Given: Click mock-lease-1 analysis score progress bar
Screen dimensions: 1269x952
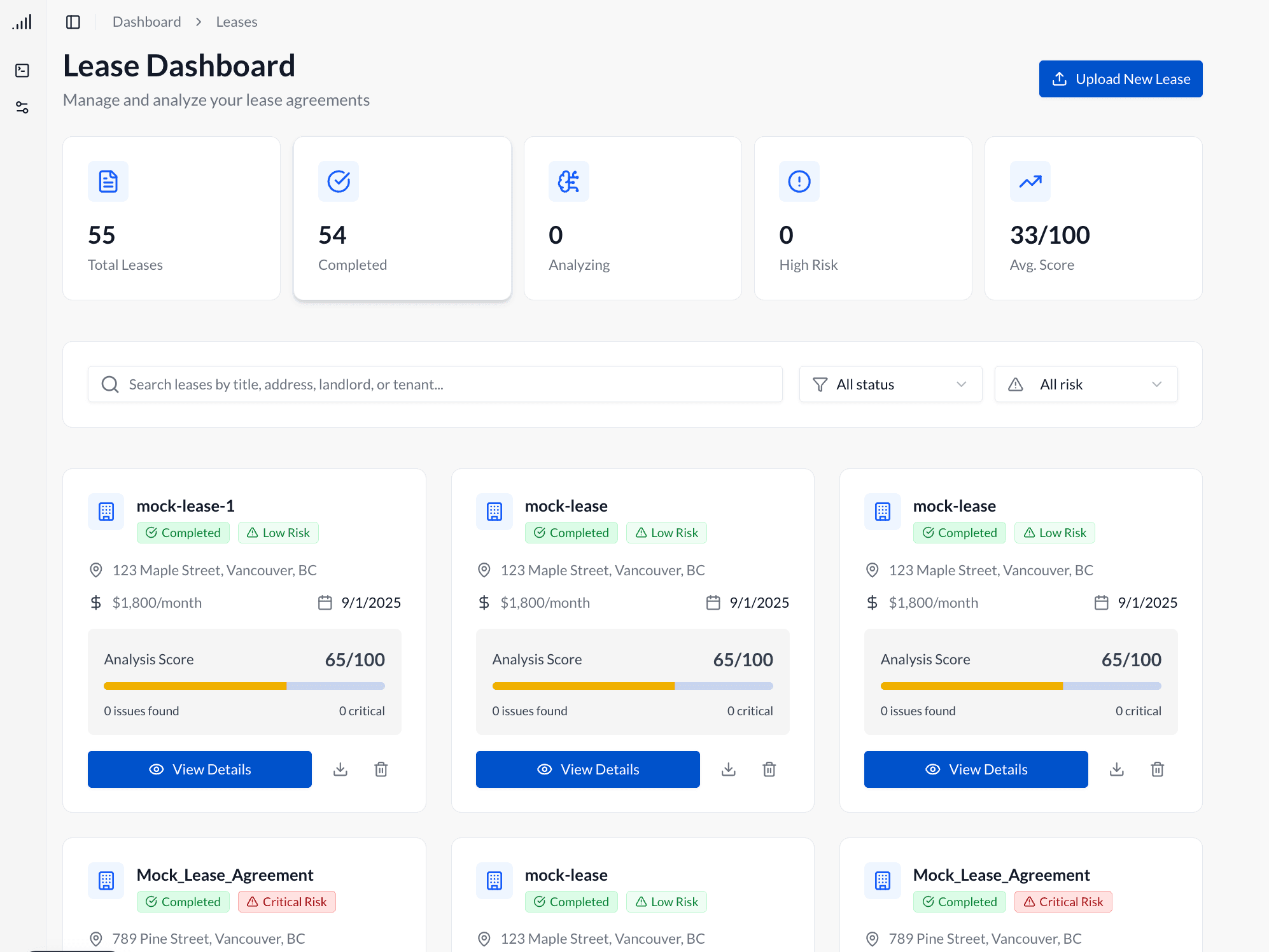Looking at the screenshot, I should tap(244, 686).
